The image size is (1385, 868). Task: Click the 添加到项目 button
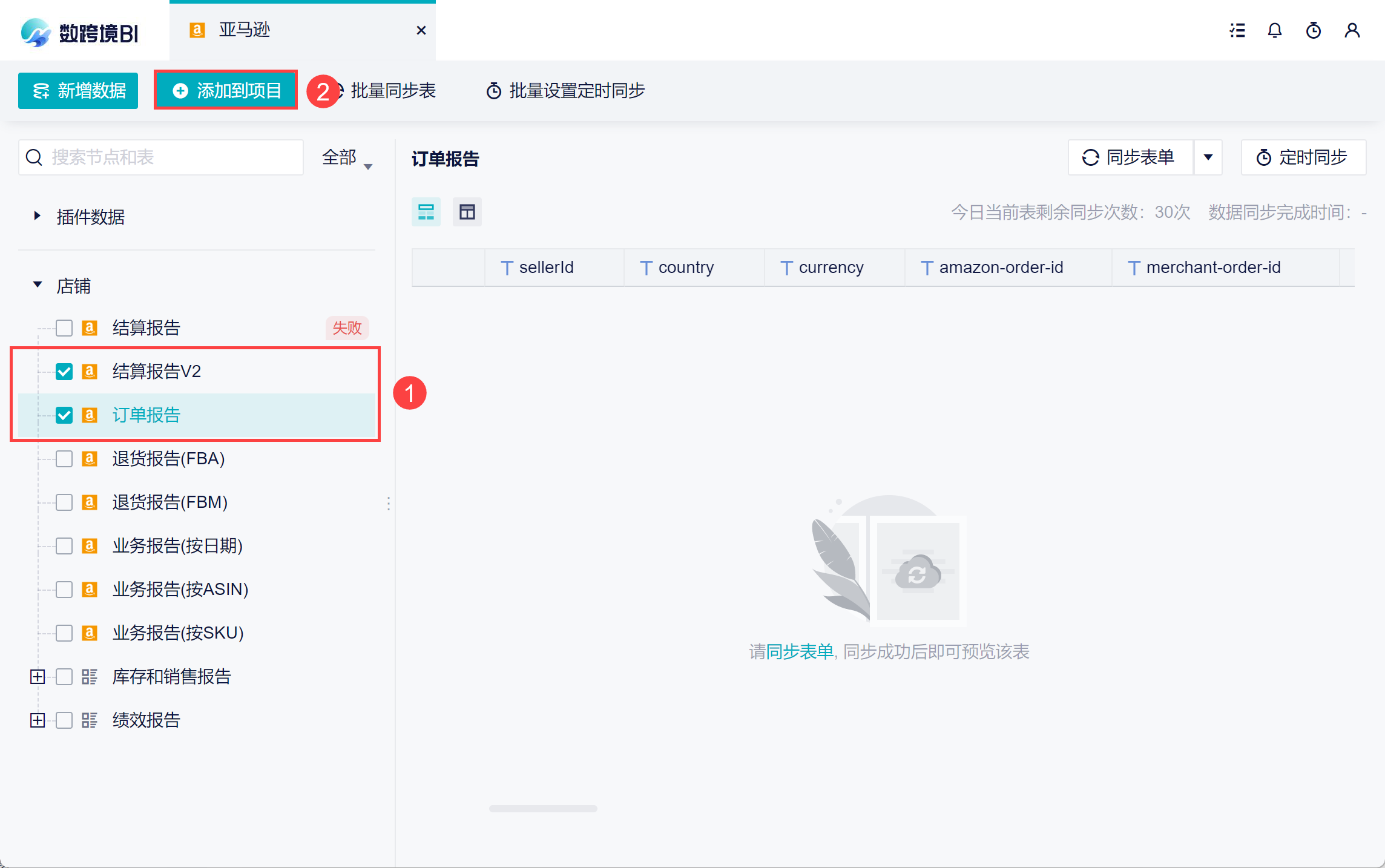pyautogui.click(x=226, y=91)
